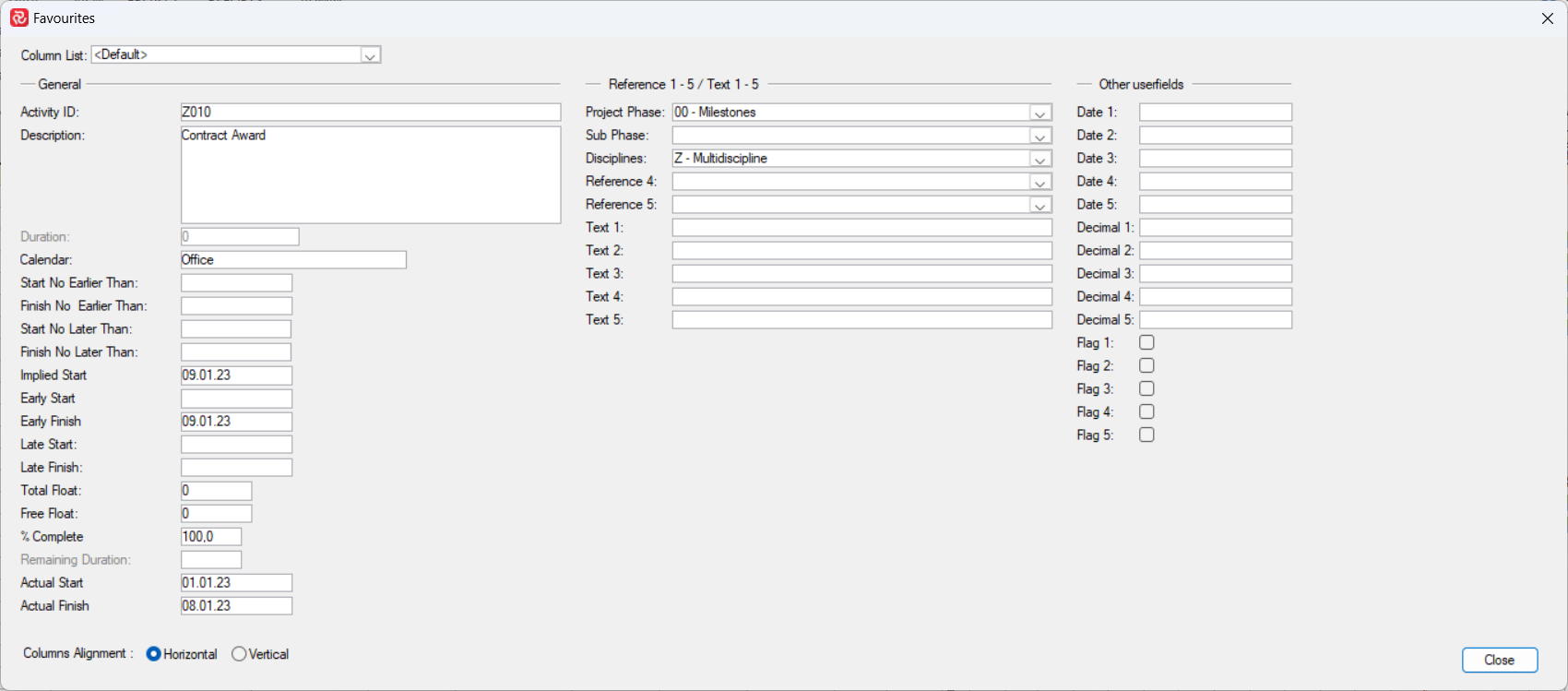This screenshot has height=691, width=1568.
Task: Click the Decimal 4 input field
Action: (1216, 297)
